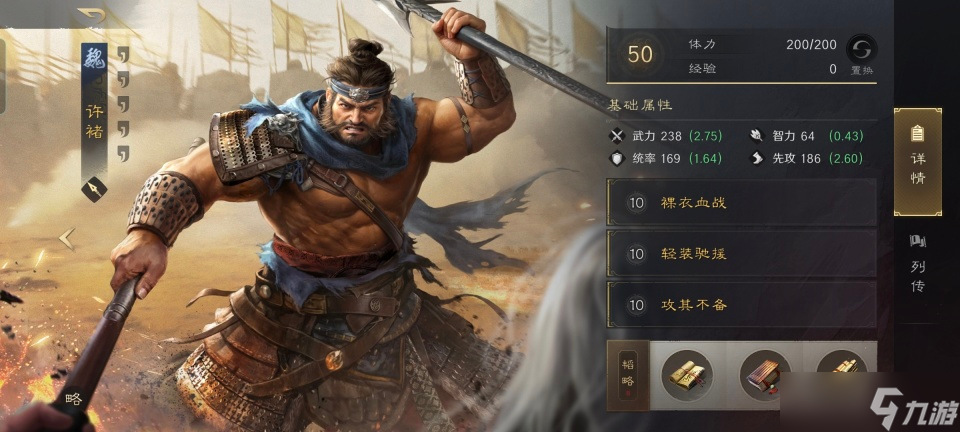The image size is (960, 432).
Task: Tap the 许褚 name banner
Action: [x=94, y=121]
